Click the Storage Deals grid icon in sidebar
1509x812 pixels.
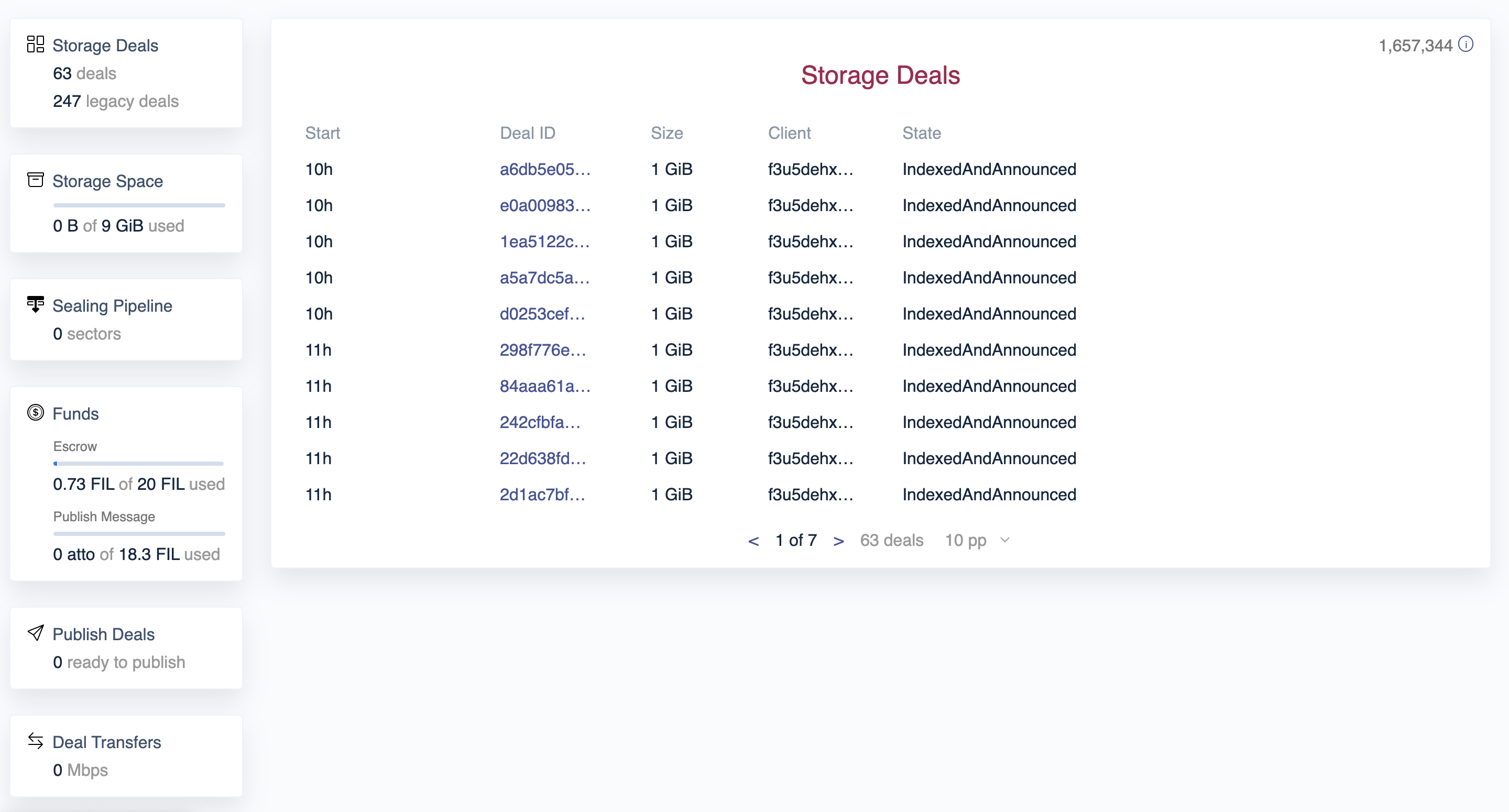click(x=35, y=44)
